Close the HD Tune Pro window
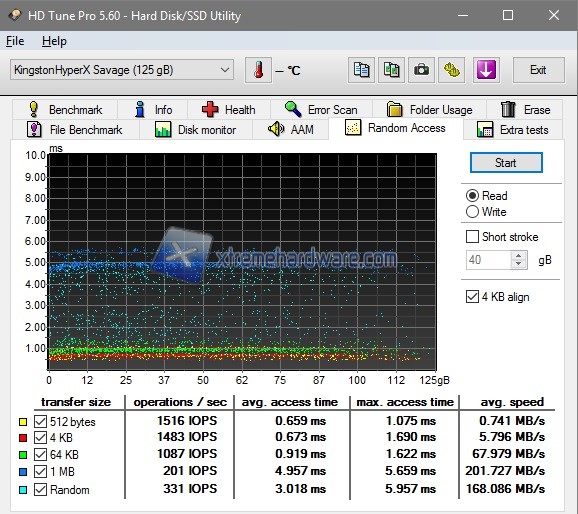This screenshot has width=578, height=514. [554, 15]
